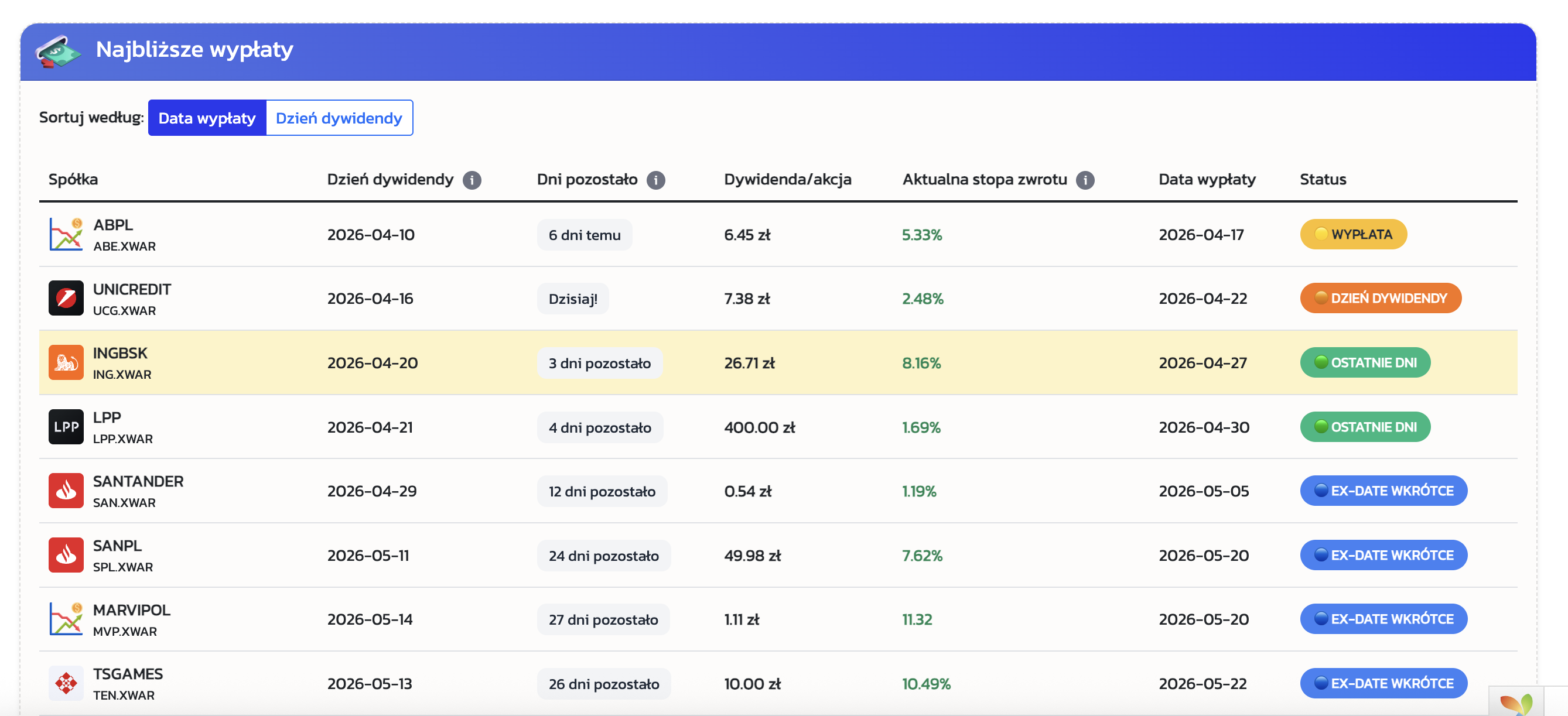Click the SANTANDER row flame logo
The image size is (1568, 716).
click(x=66, y=491)
